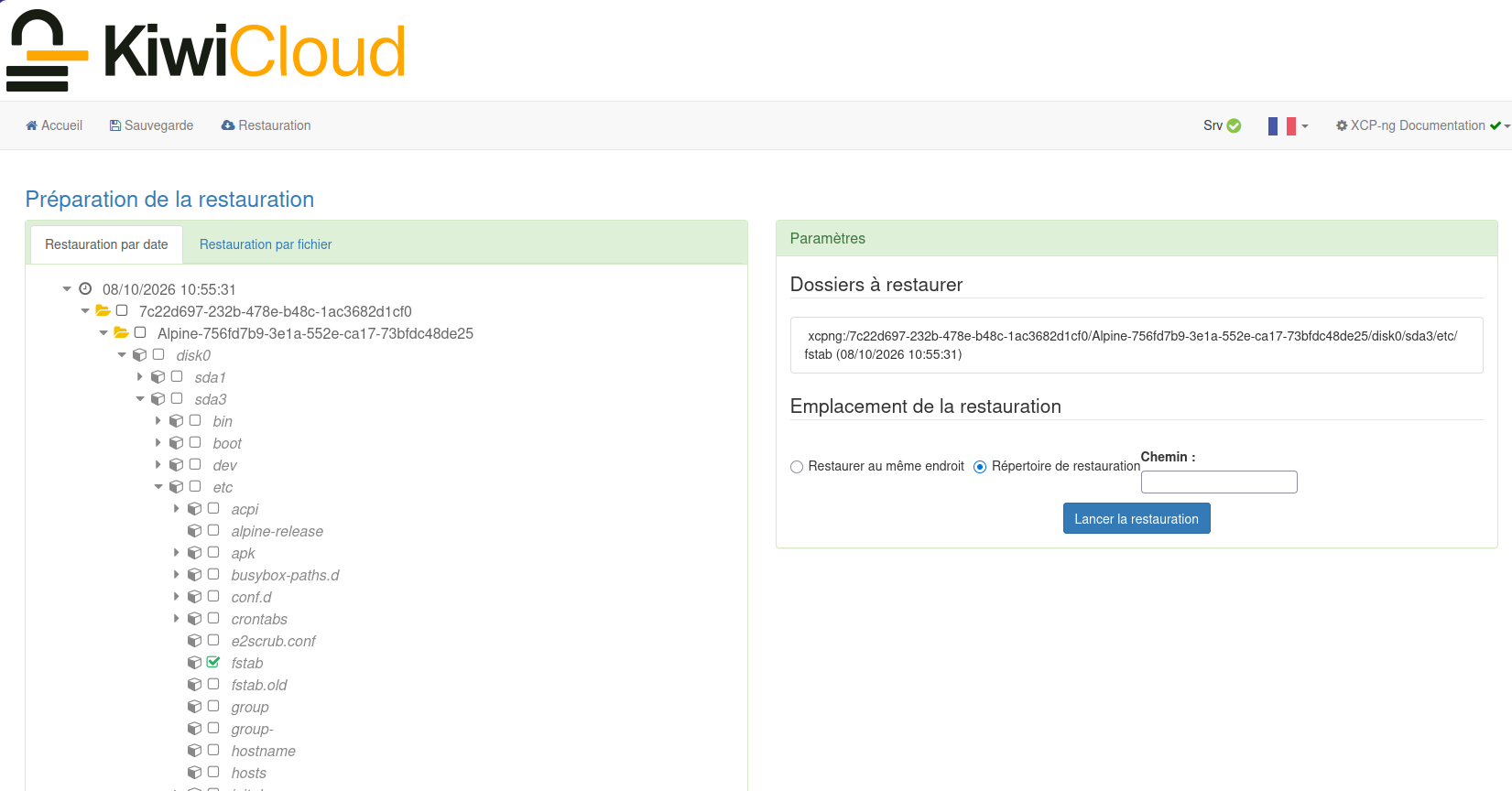
Task: Click the cube icon beside bin
Action: [177, 420]
